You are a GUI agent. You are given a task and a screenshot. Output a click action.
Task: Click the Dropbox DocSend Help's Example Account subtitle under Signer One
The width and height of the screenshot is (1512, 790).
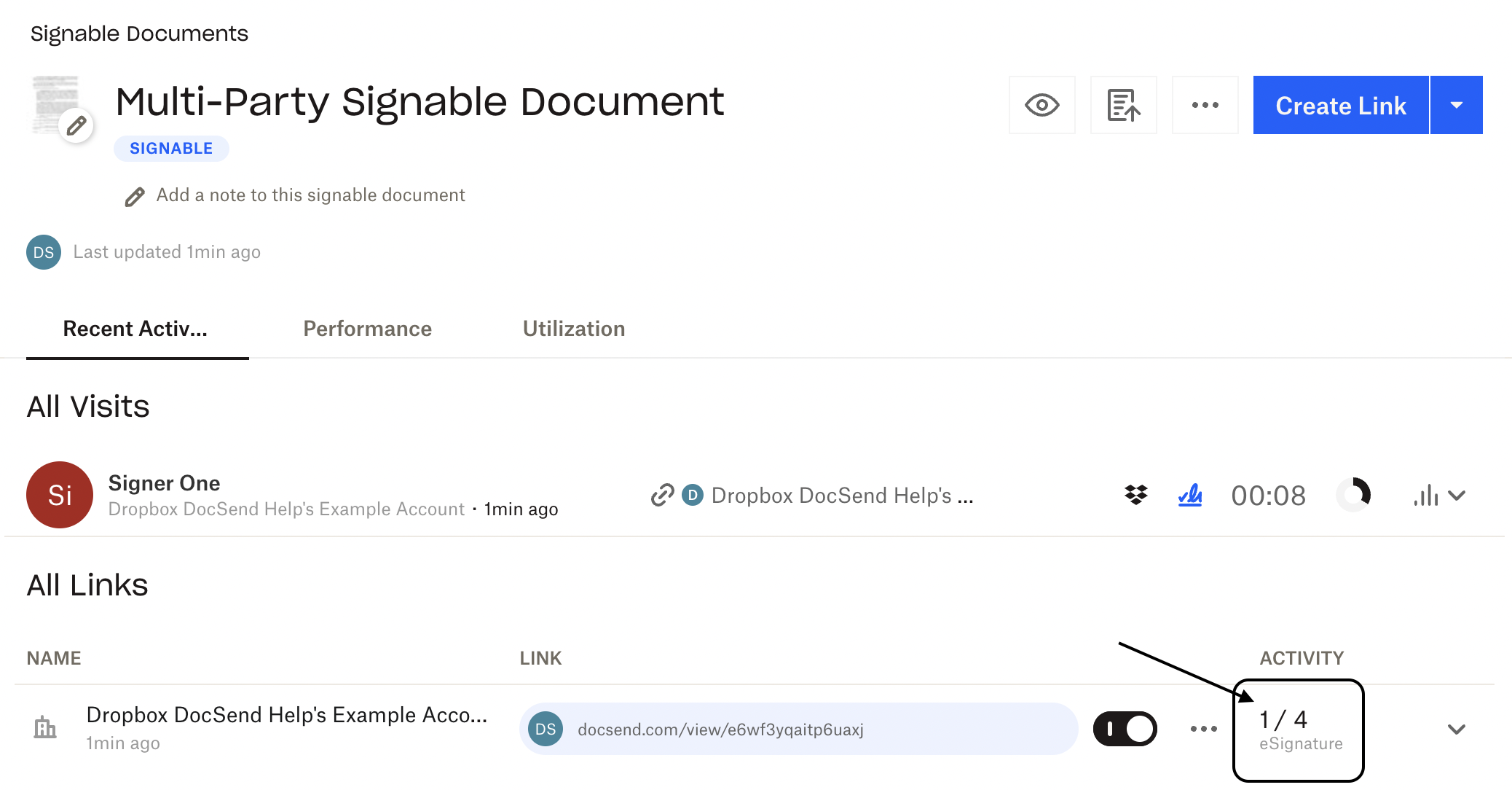(x=286, y=509)
